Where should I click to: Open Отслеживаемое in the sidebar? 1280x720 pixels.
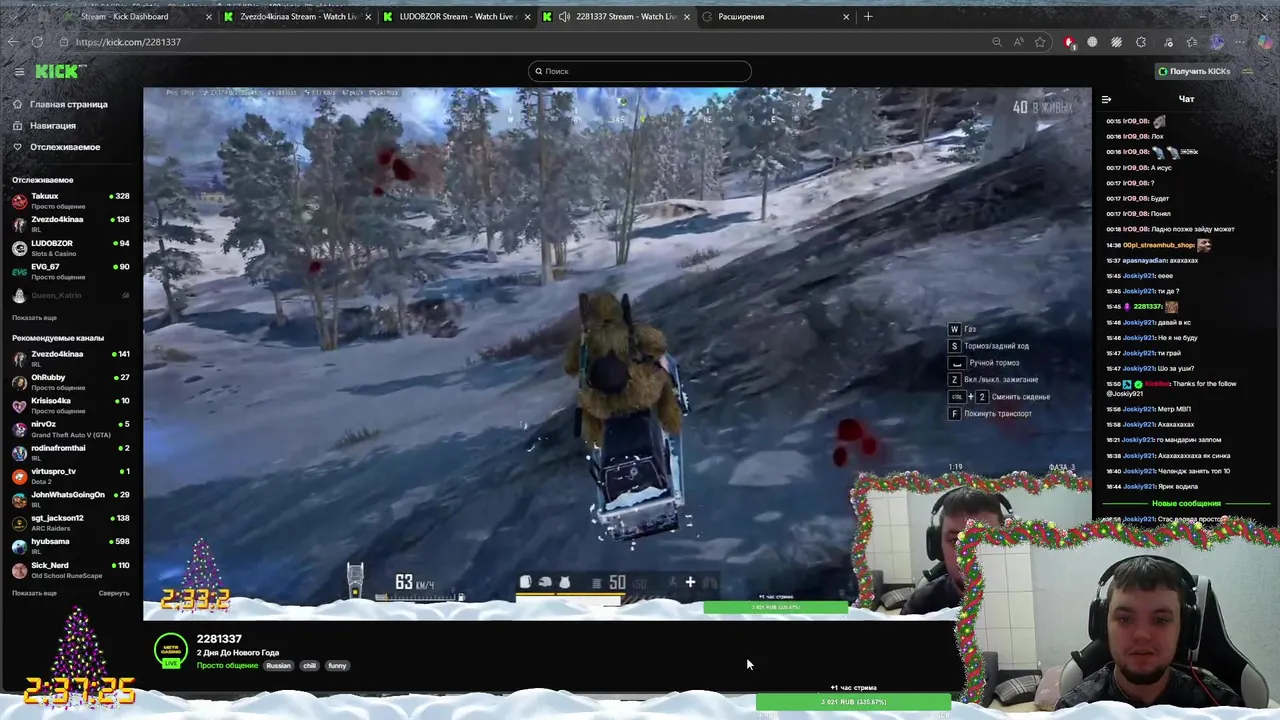(56, 147)
